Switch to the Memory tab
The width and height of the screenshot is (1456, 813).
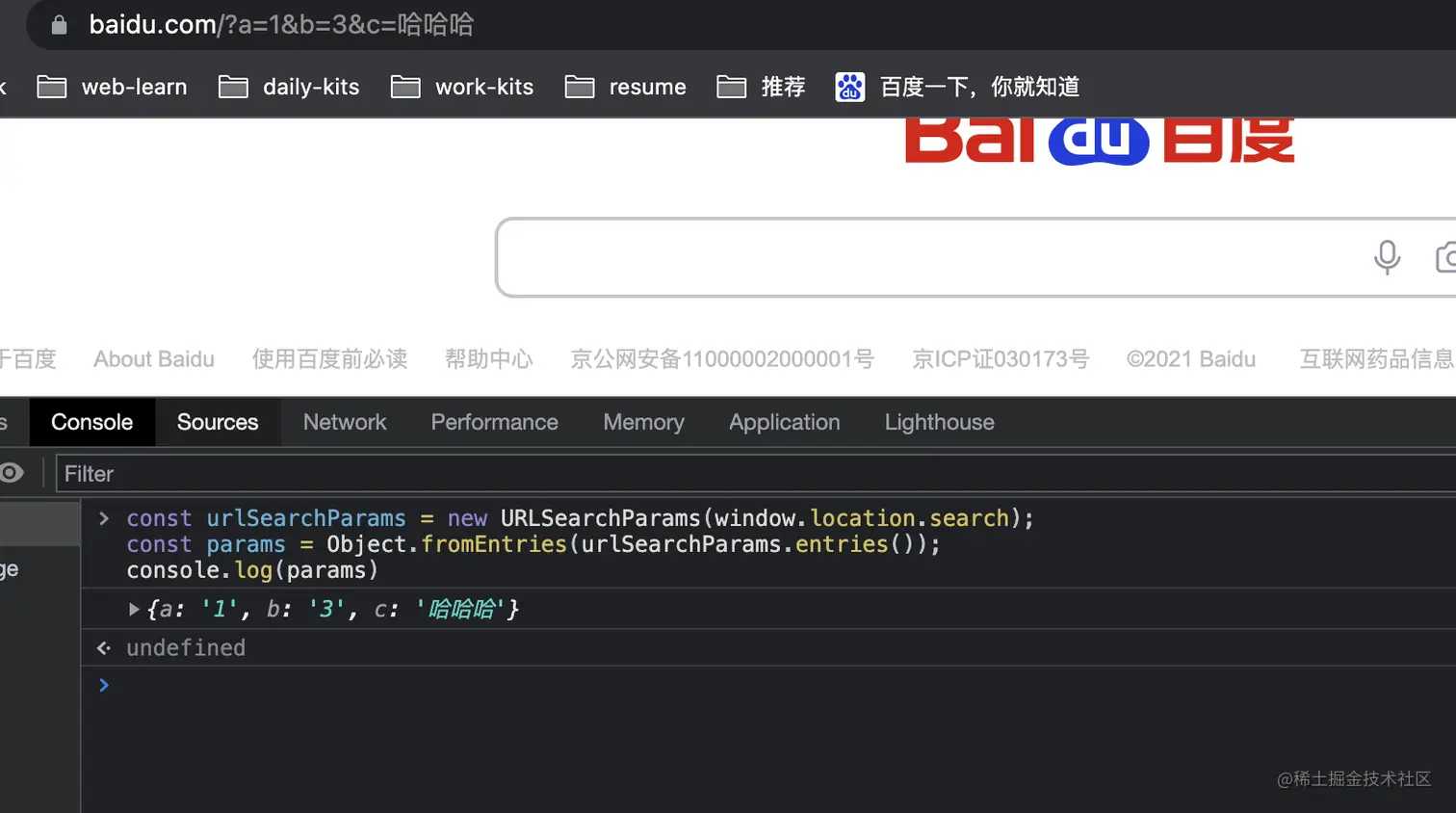click(x=643, y=422)
